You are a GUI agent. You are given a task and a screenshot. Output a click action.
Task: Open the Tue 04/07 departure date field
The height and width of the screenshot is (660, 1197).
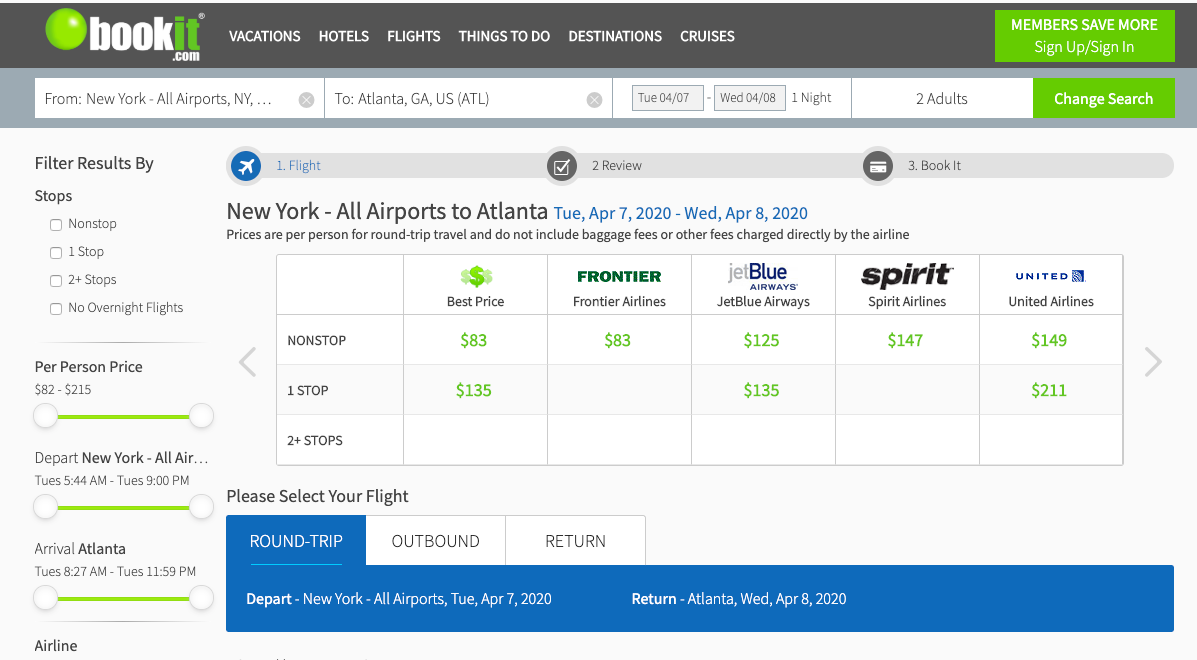667,97
